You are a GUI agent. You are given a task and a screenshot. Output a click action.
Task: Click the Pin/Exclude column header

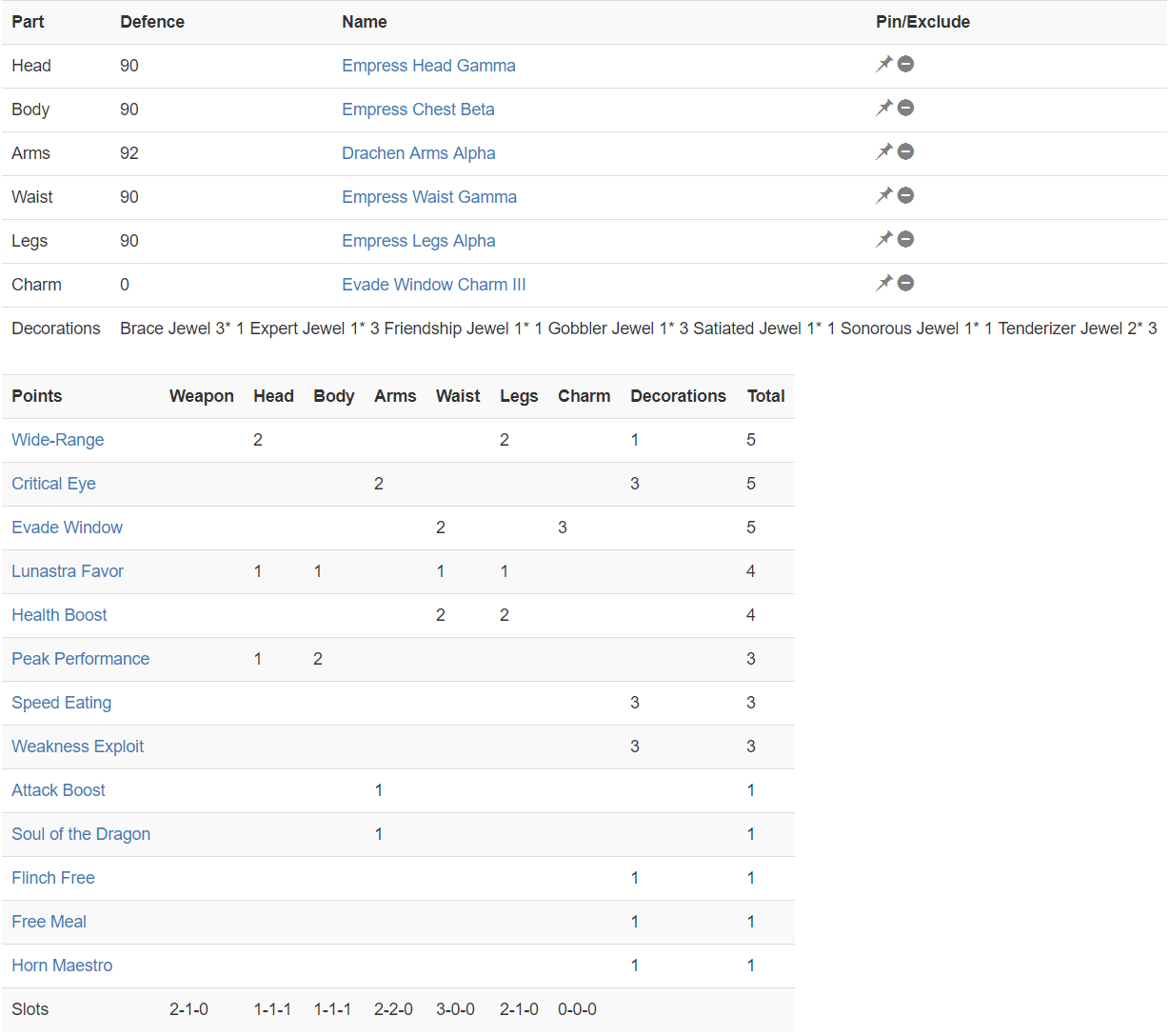point(922,22)
